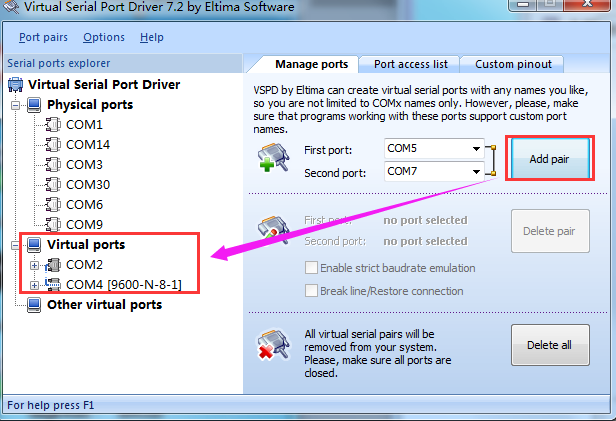The width and height of the screenshot is (616, 421).
Task: Click the Add pair button
Action: pos(549,159)
